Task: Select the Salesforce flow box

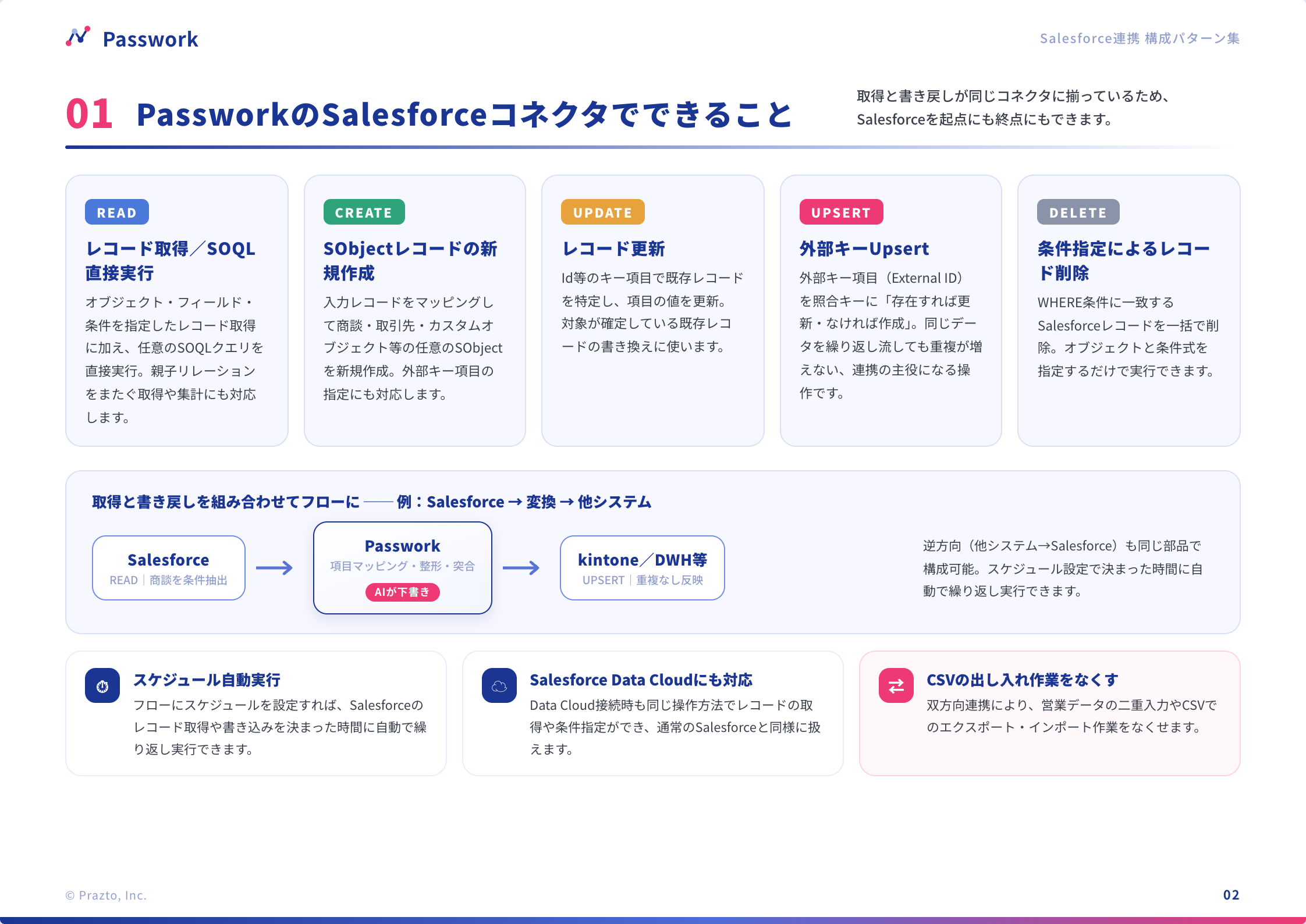Action: click(169, 568)
